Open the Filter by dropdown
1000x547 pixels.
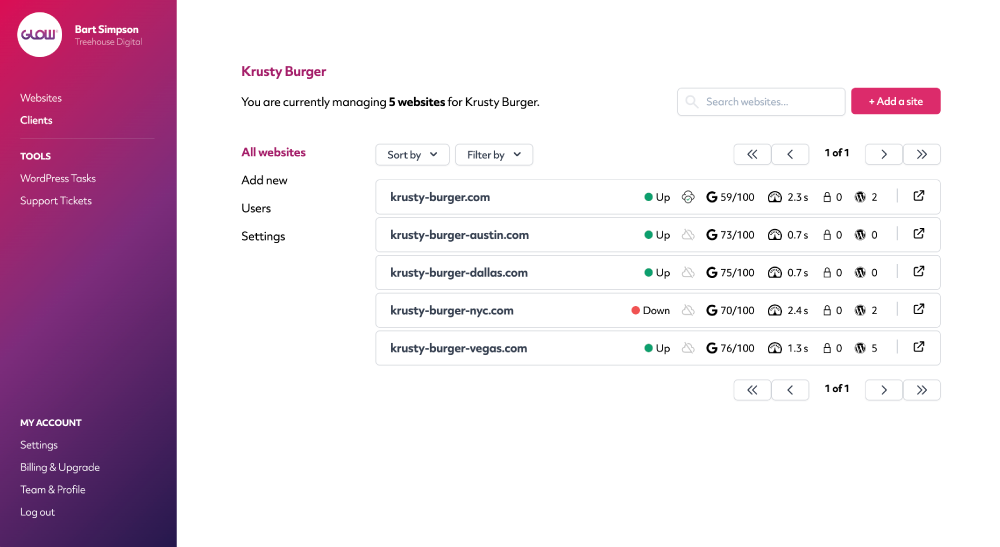tap(494, 155)
